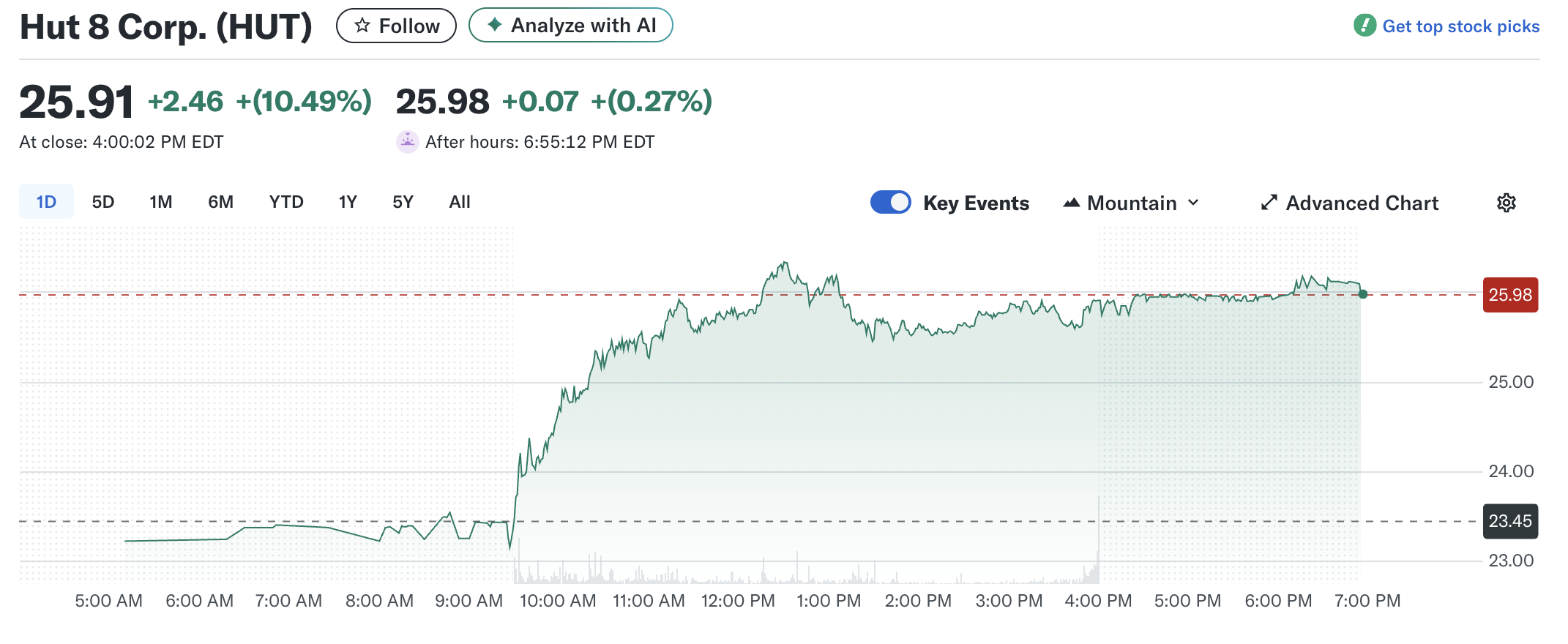This screenshot has height=644, width=1568.
Task: Click the Mountain chart type icon
Action: click(x=1071, y=203)
